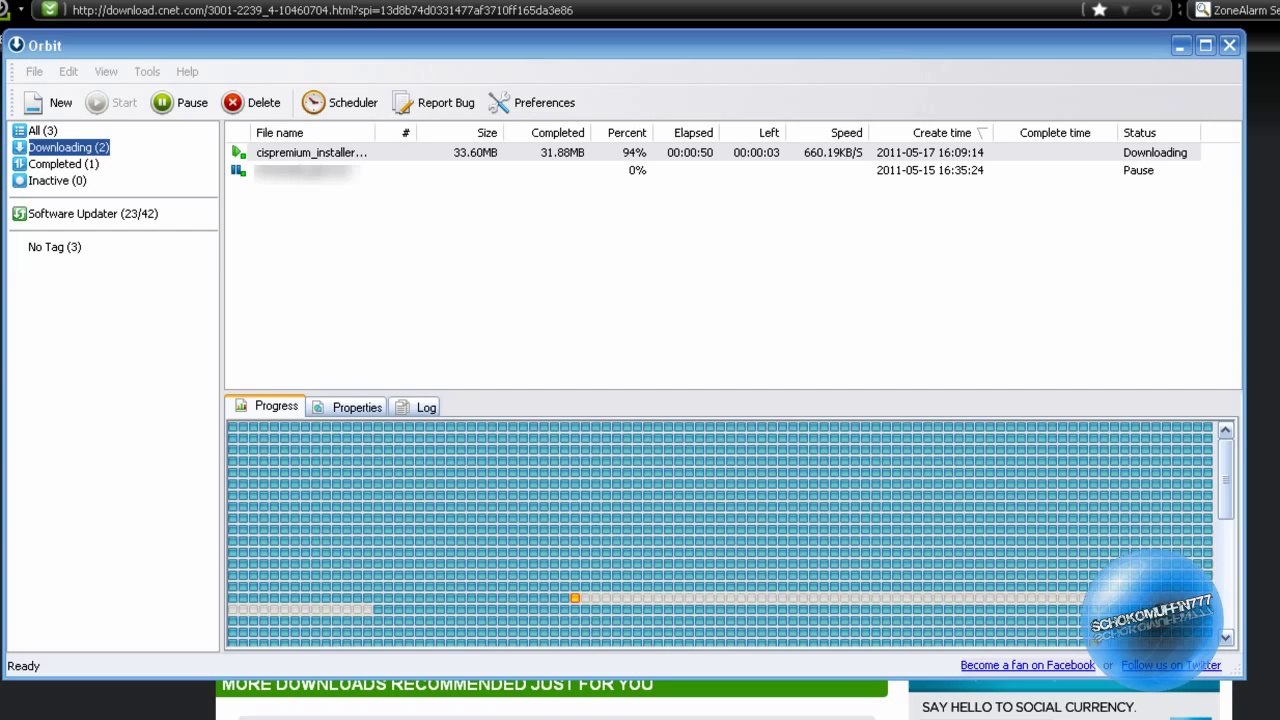Open Become a fan on Facebook link

(1027, 666)
